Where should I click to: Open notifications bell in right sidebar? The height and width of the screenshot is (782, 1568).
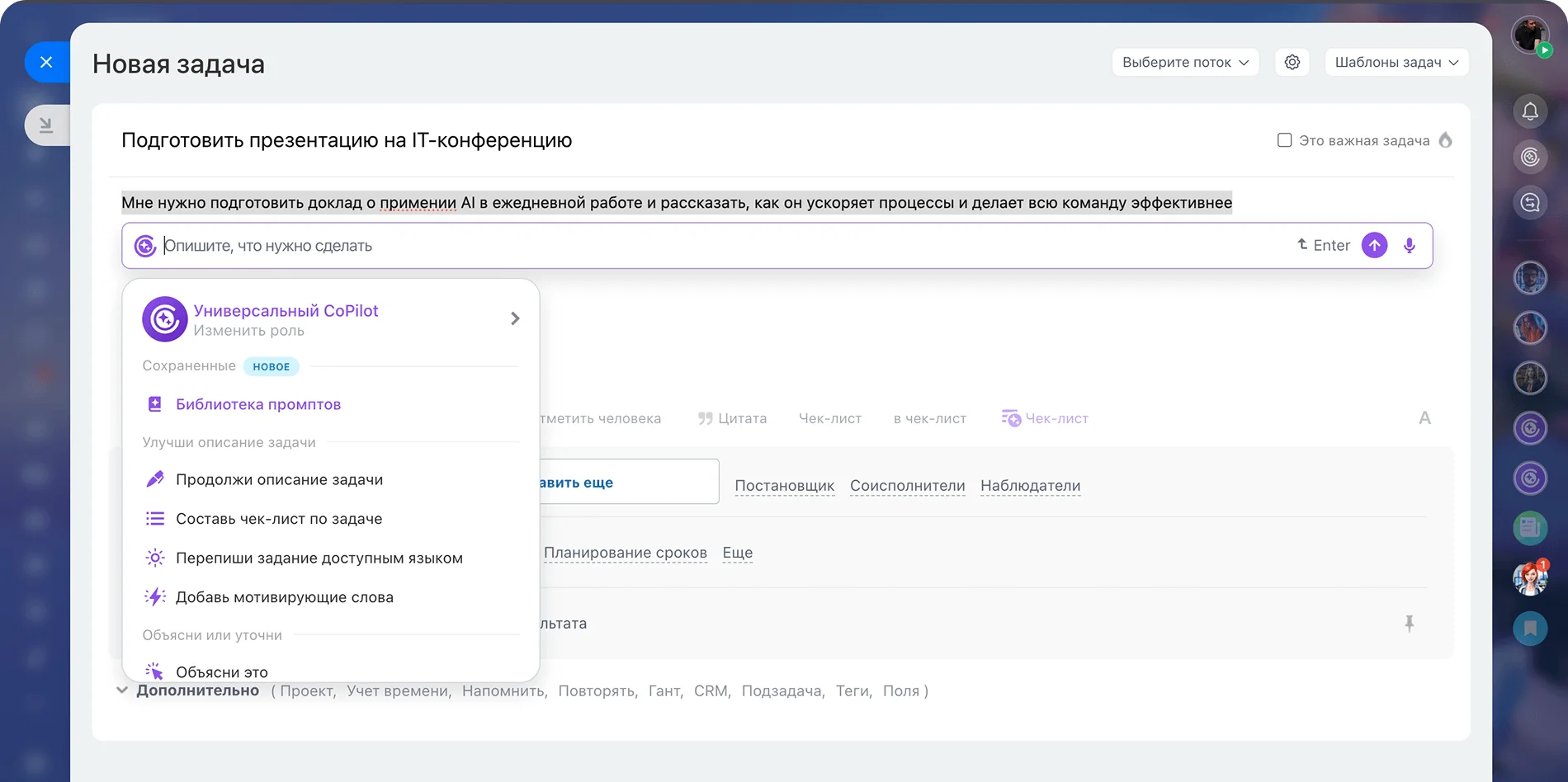(x=1529, y=111)
